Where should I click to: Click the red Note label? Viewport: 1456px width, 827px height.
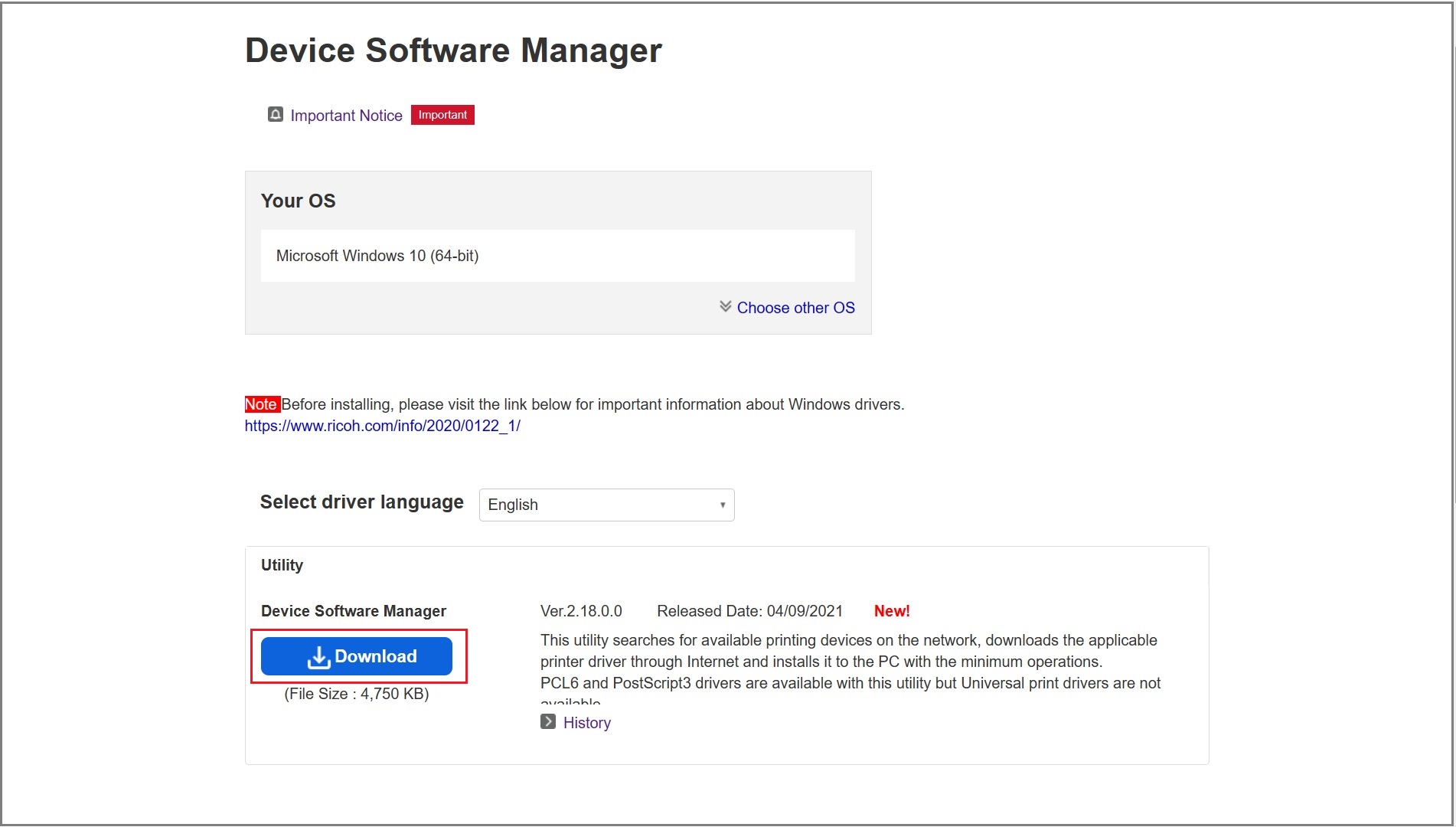(262, 404)
